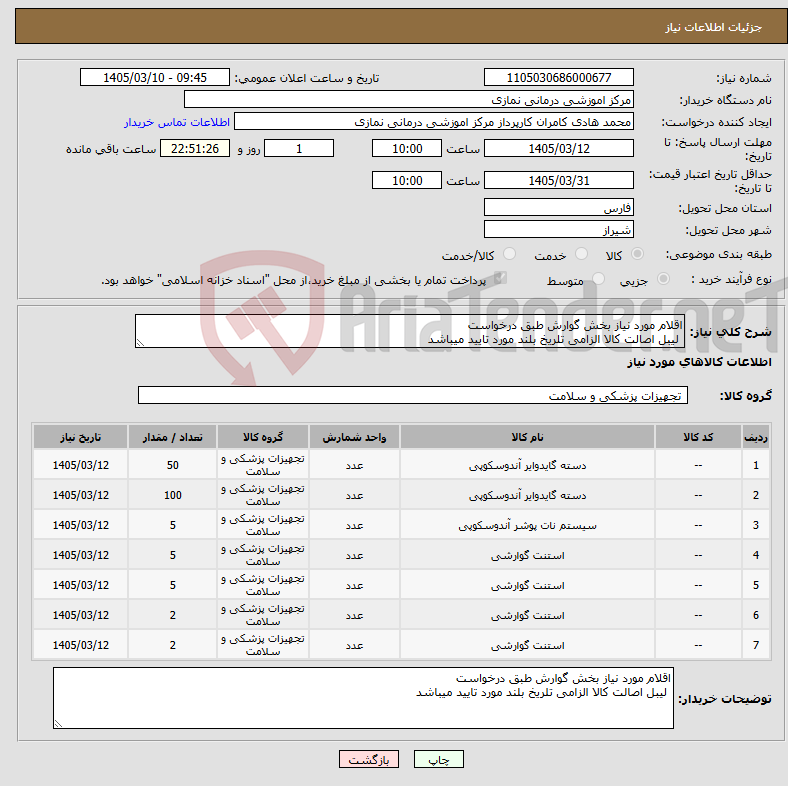
Task: Select the کالا radio button
Action: 637,254
